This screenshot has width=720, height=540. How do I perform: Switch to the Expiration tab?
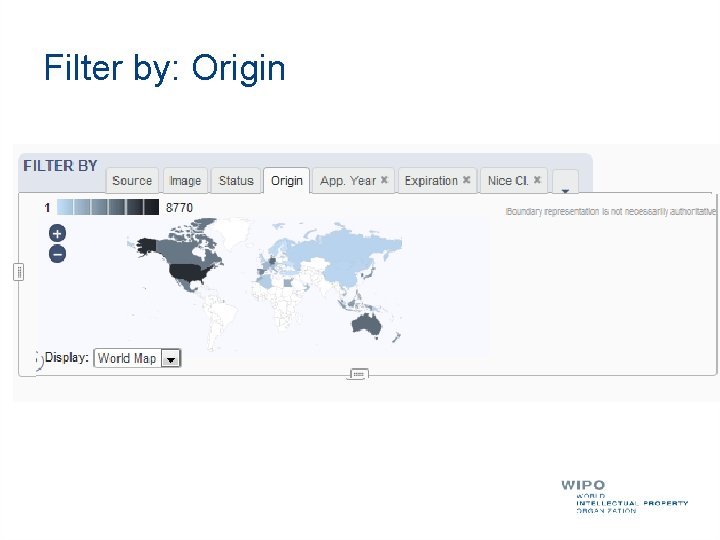431,181
